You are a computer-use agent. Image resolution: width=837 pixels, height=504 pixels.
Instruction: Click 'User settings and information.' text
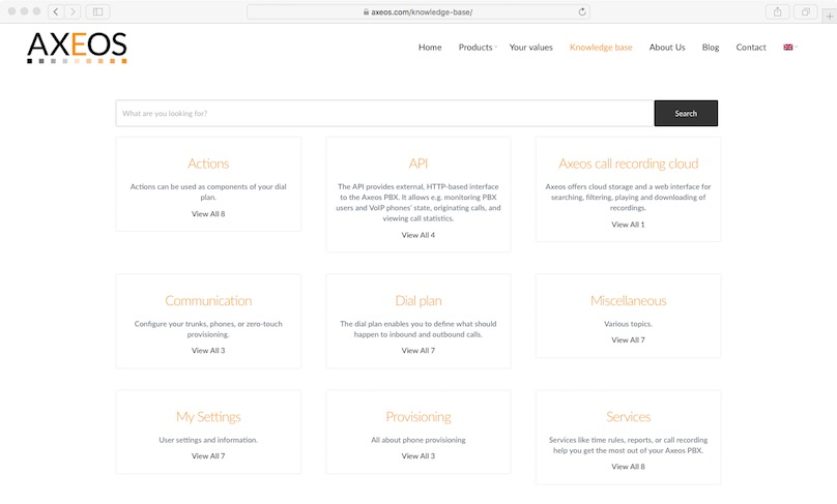coord(208,440)
